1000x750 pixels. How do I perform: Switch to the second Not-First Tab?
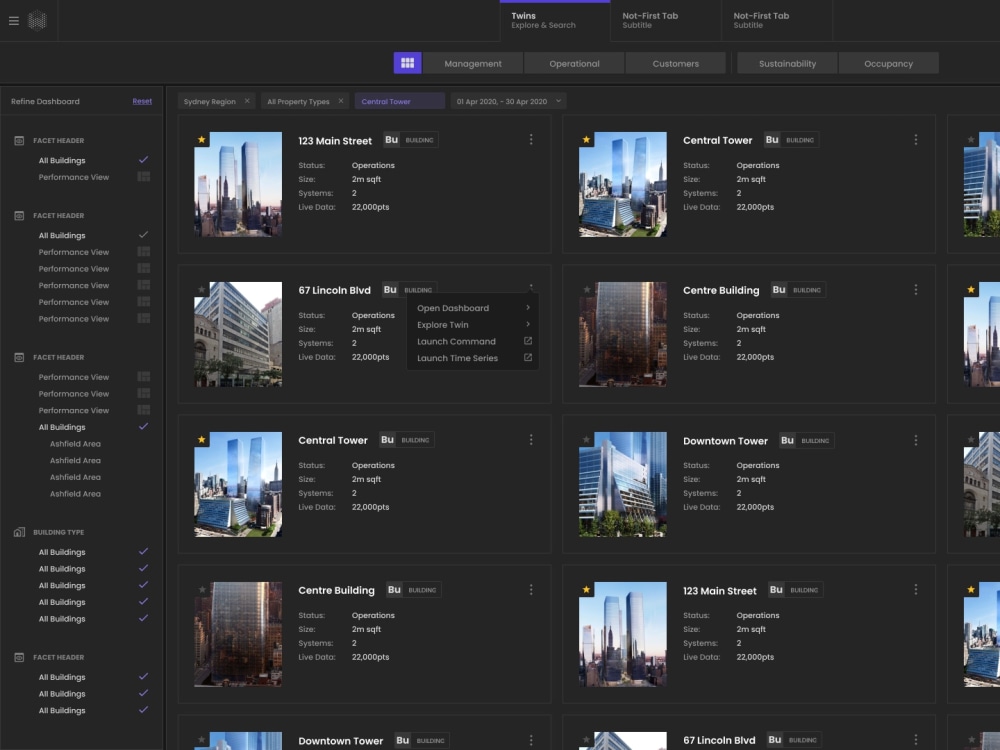[777, 20]
